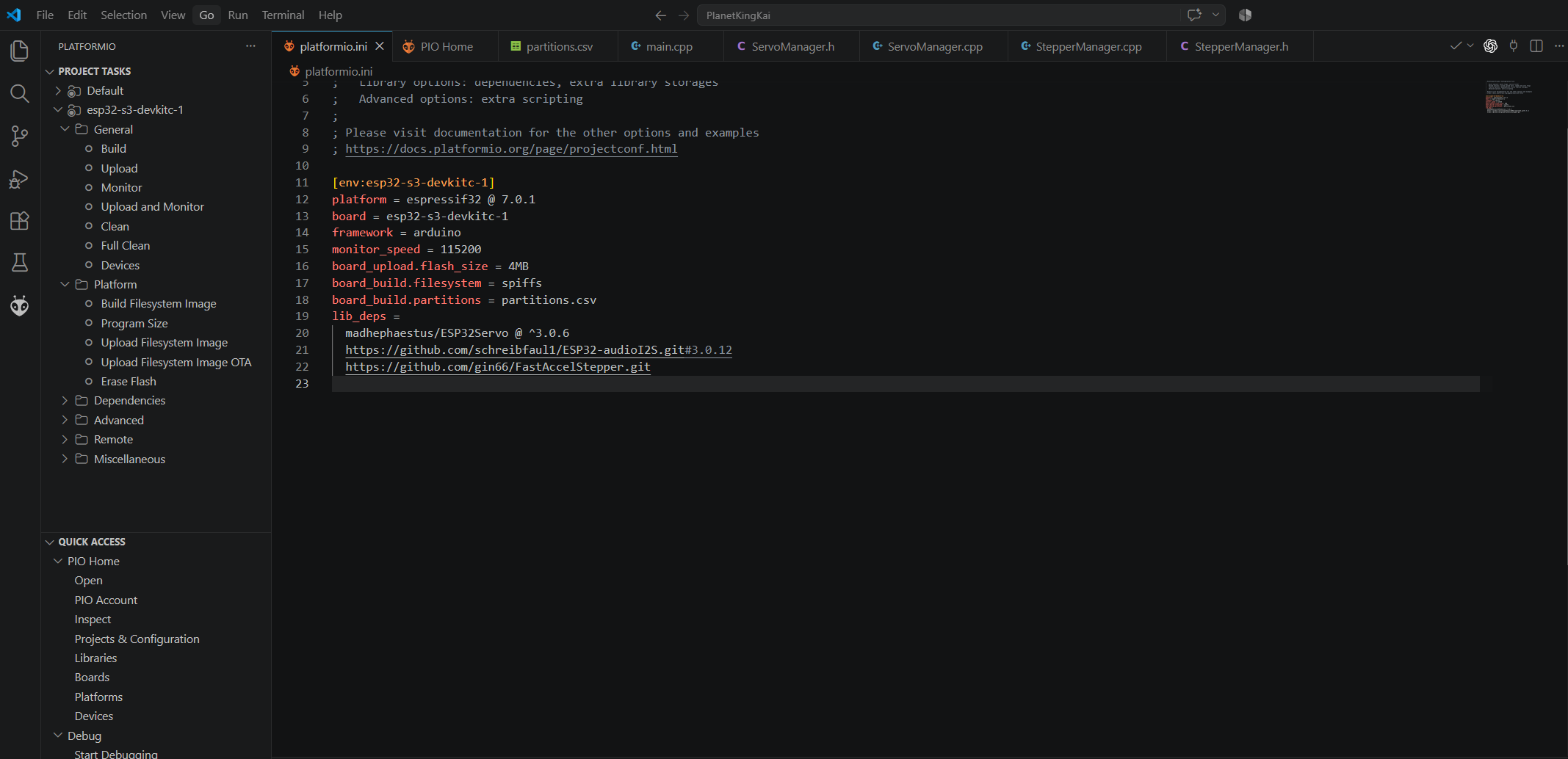Screen dimensions: 1568x759
Task: Run the Build task
Action: 113,148
